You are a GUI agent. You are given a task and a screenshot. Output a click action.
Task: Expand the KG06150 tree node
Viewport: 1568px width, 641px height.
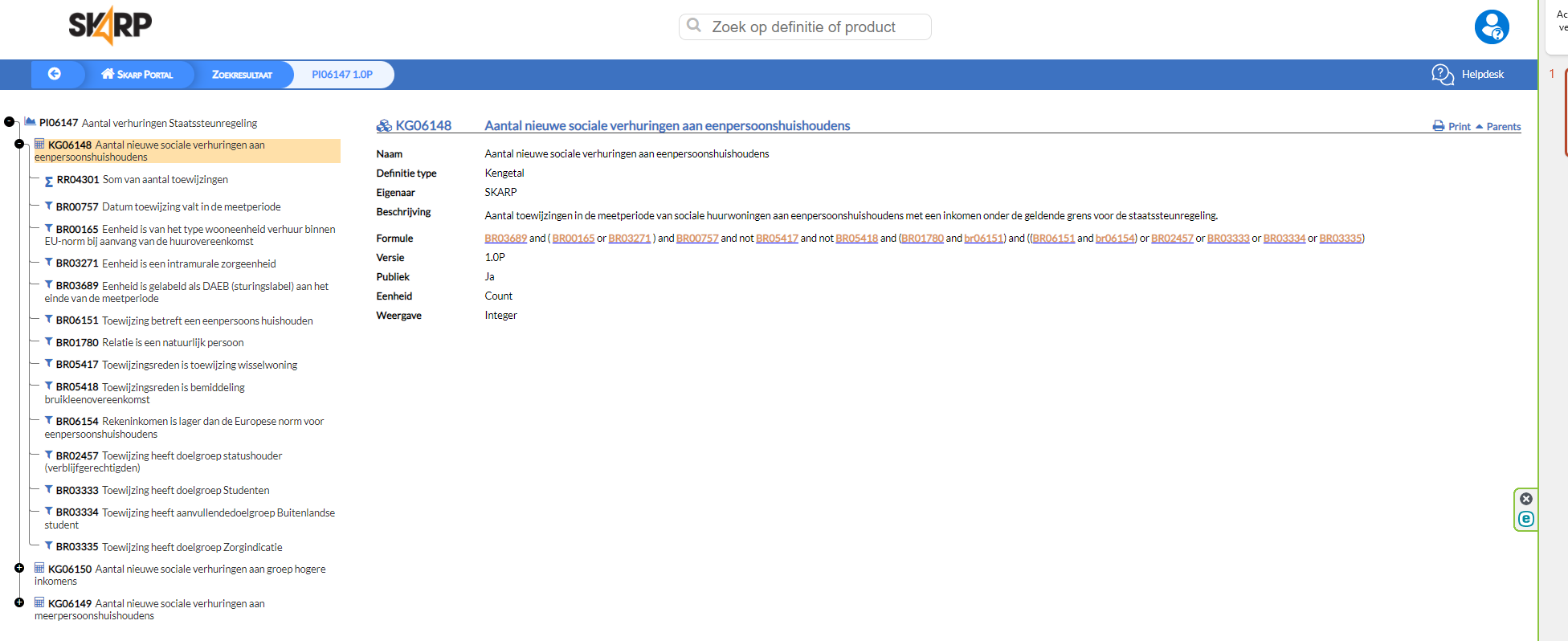[19, 568]
